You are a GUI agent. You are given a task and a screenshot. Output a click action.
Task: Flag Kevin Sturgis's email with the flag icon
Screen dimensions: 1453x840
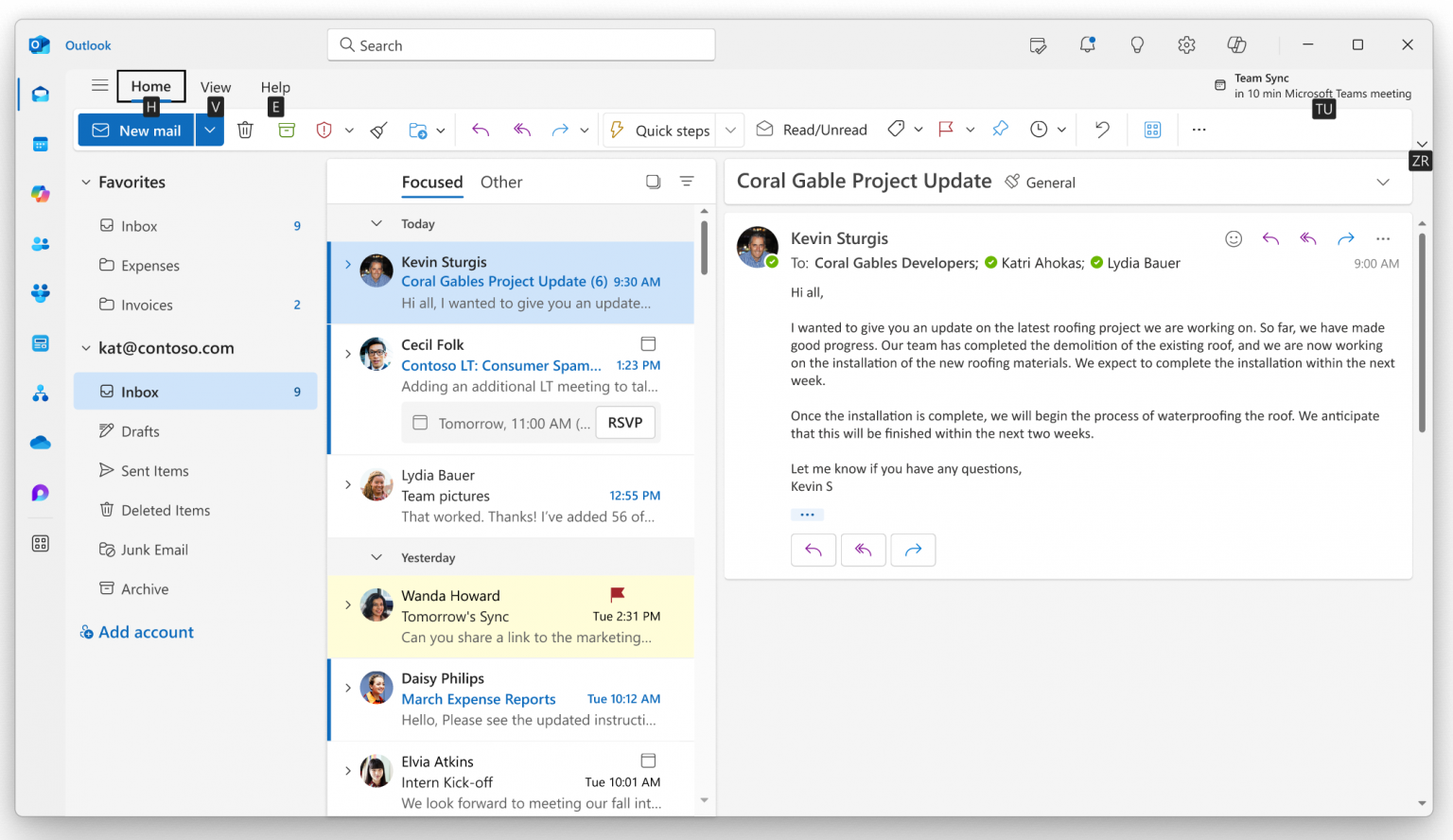(x=946, y=130)
